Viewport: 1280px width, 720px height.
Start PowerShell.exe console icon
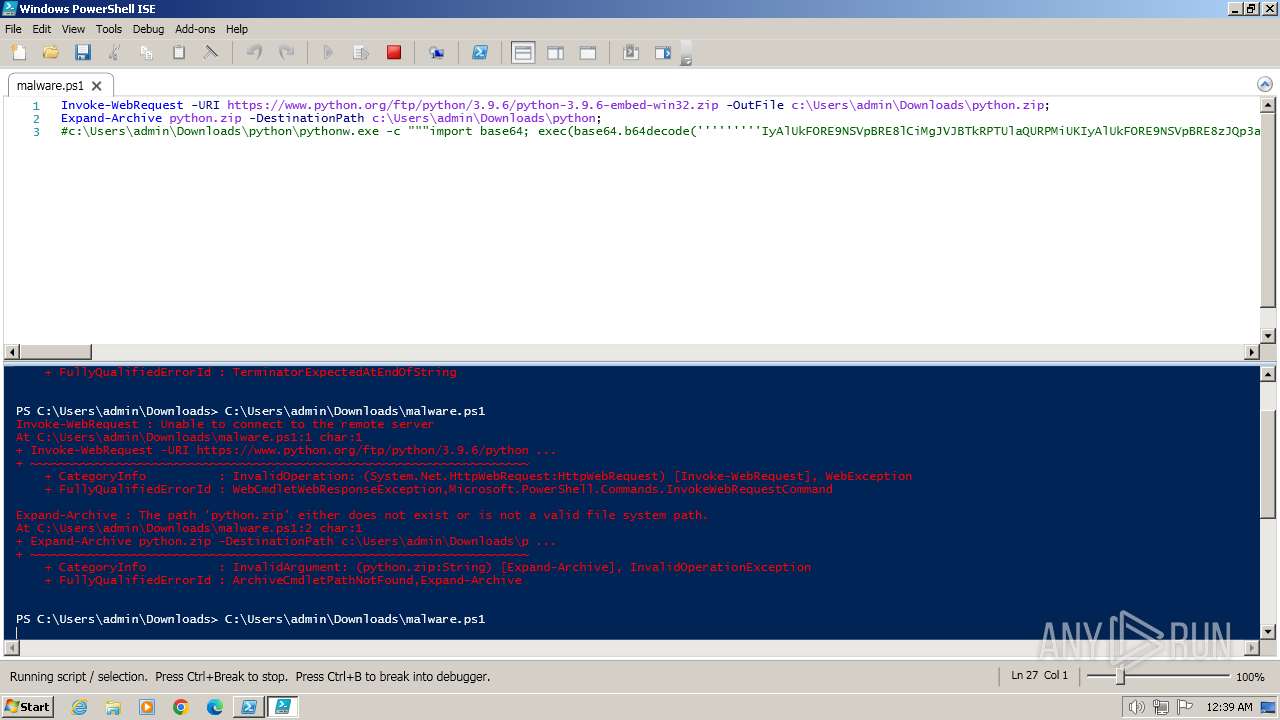[480, 52]
